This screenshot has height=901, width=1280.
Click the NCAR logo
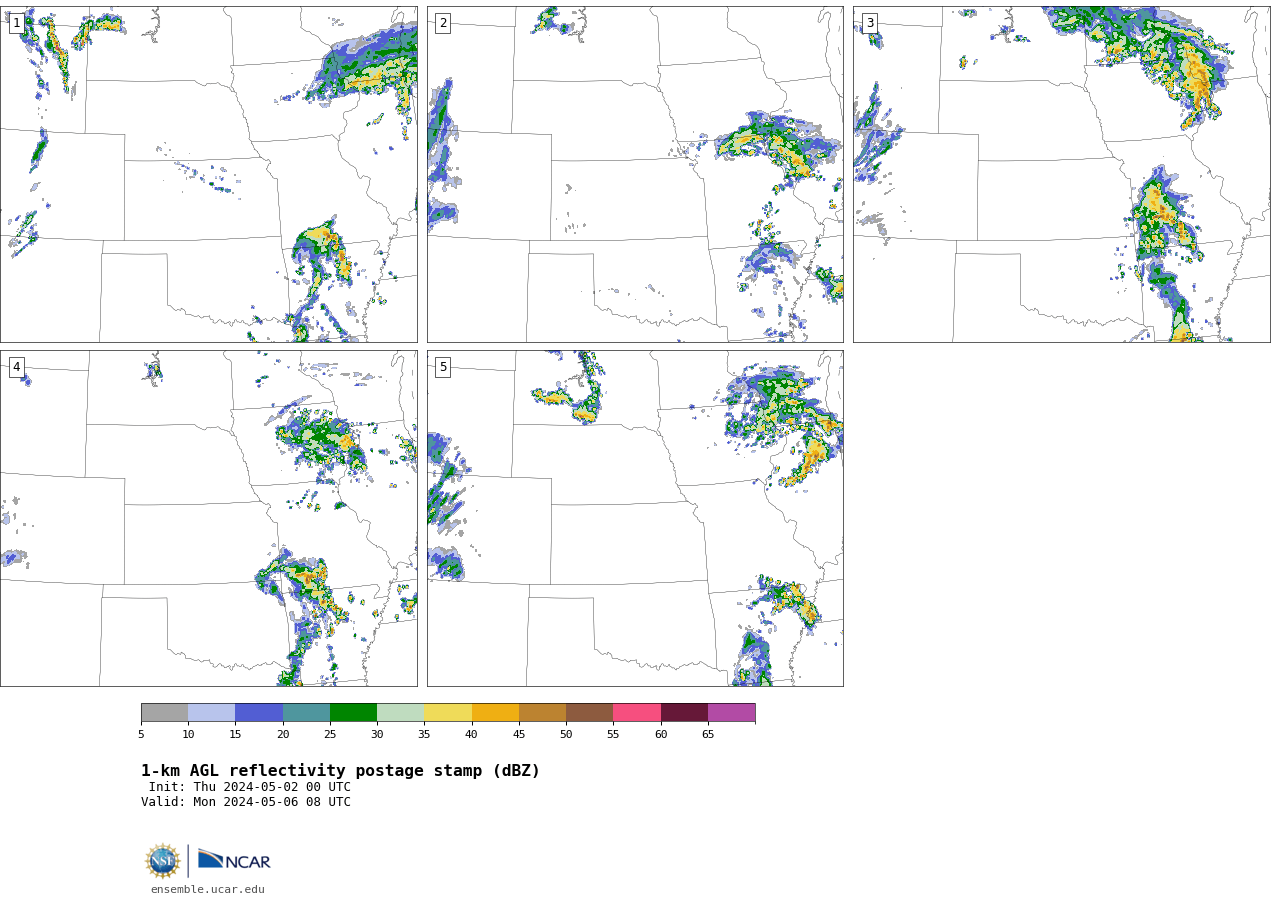[x=234, y=860]
